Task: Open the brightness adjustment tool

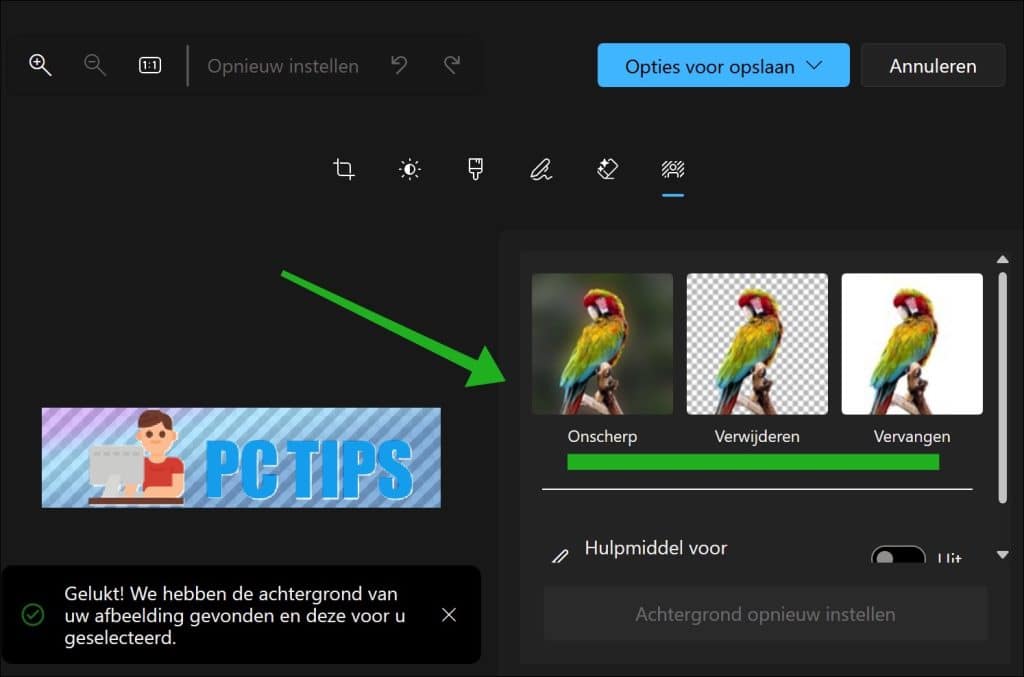Action: 409,170
